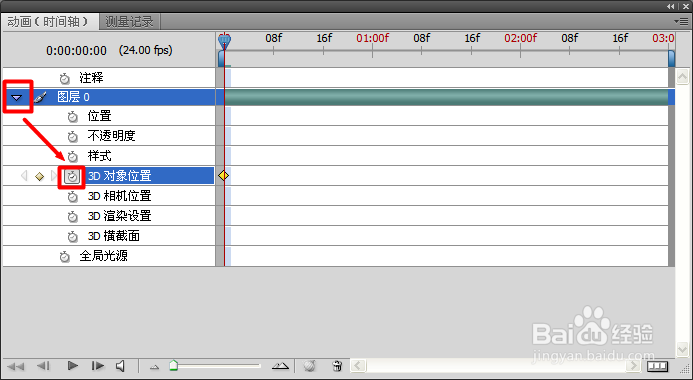Select the 样式 property label
Viewport: 693px width, 380px height.
click(x=99, y=156)
